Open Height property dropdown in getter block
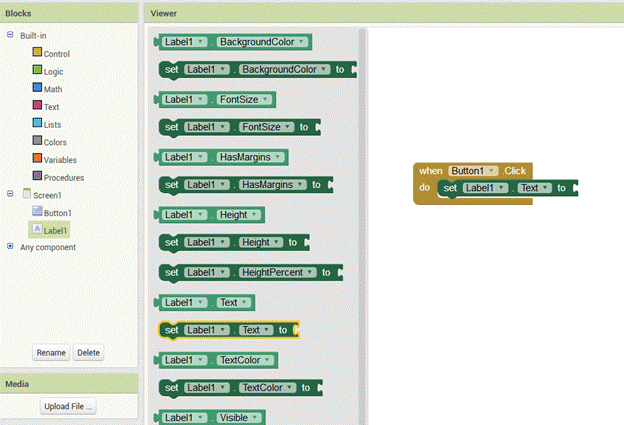 [x=254, y=215]
